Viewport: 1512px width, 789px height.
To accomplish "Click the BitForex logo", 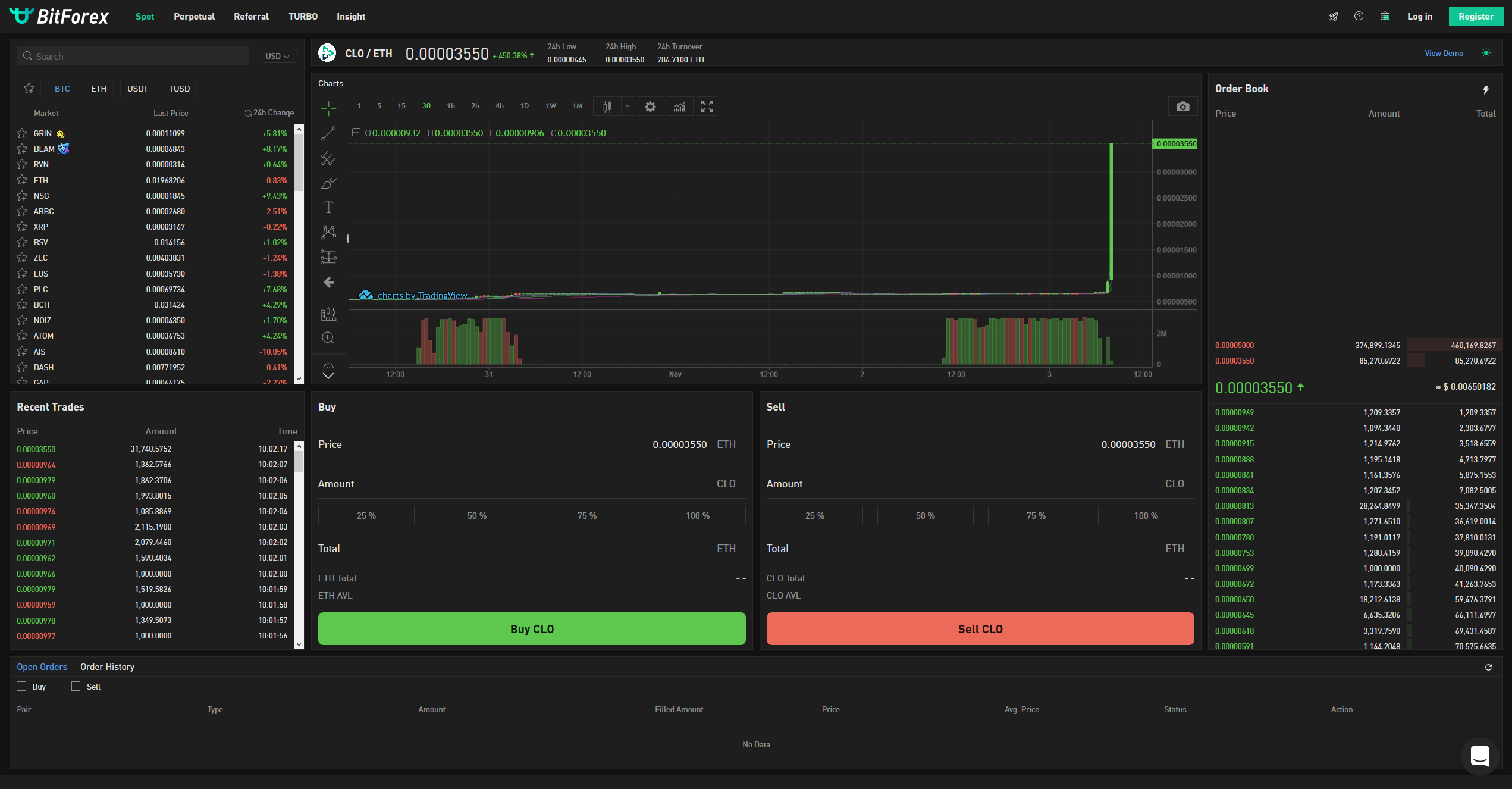I will (x=59, y=16).
